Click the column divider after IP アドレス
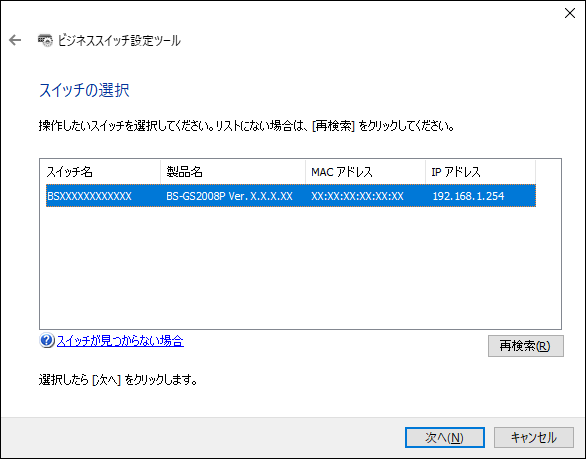This screenshot has width=586, height=459. [x=536, y=172]
